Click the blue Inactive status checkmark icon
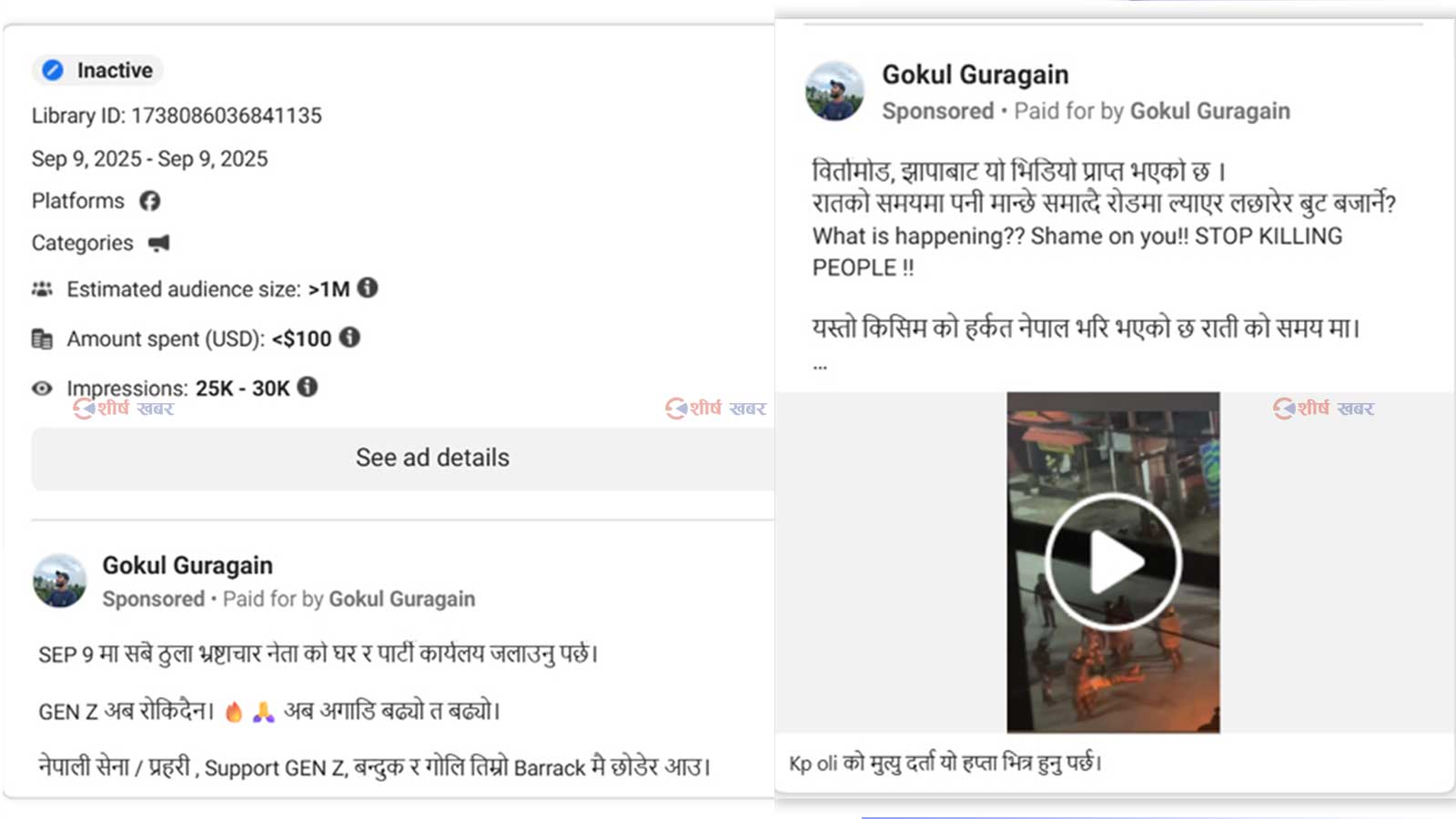Screen dimensions: 1456x819 point(53,70)
